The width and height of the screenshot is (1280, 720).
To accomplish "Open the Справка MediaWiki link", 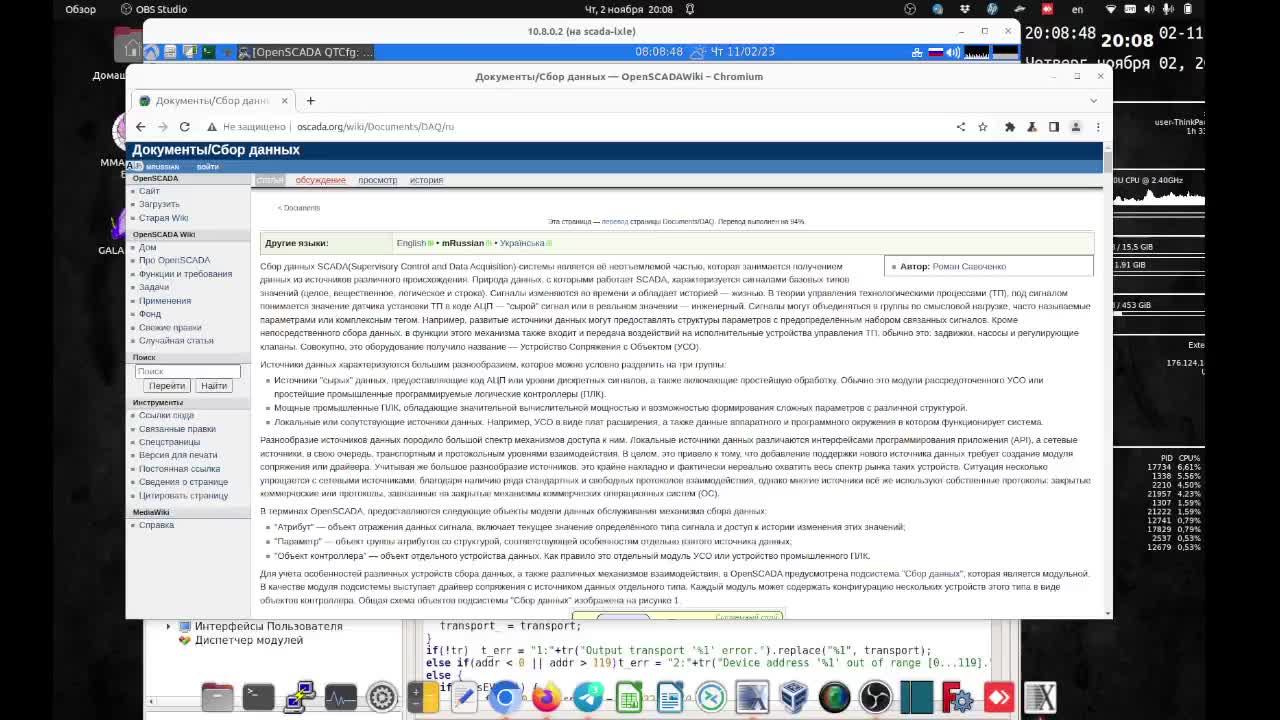I will (156, 525).
